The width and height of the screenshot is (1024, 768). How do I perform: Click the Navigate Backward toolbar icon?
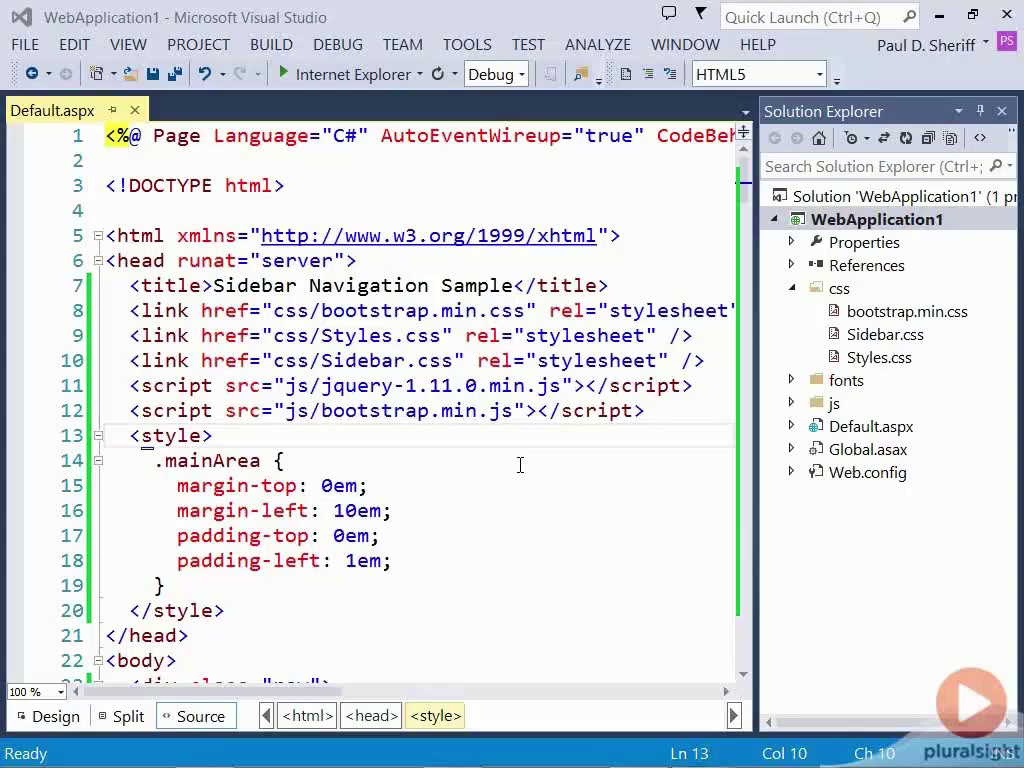click(x=31, y=74)
